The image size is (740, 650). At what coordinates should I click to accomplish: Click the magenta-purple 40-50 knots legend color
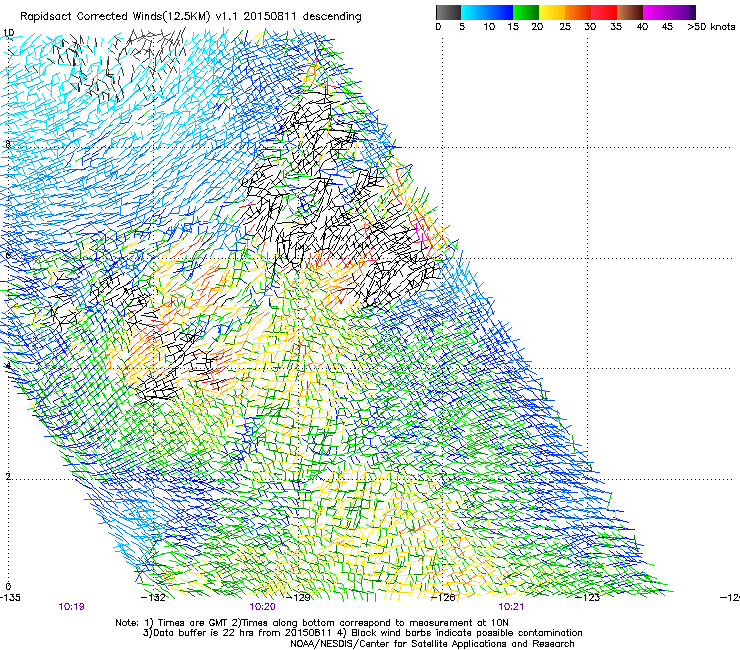669,12
